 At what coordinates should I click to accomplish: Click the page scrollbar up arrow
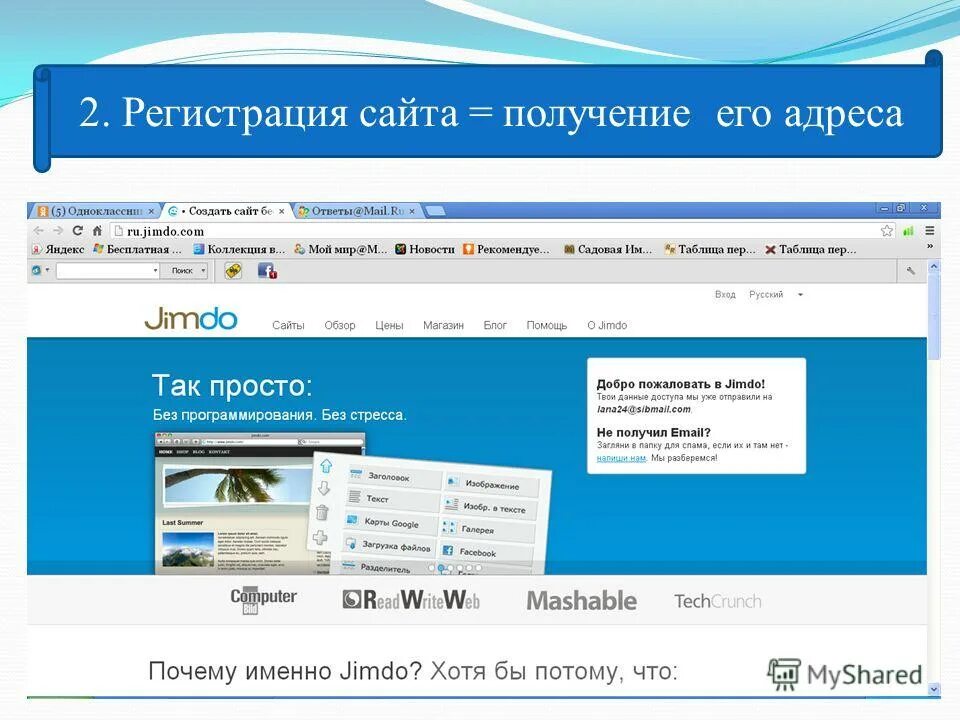point(934,266)
